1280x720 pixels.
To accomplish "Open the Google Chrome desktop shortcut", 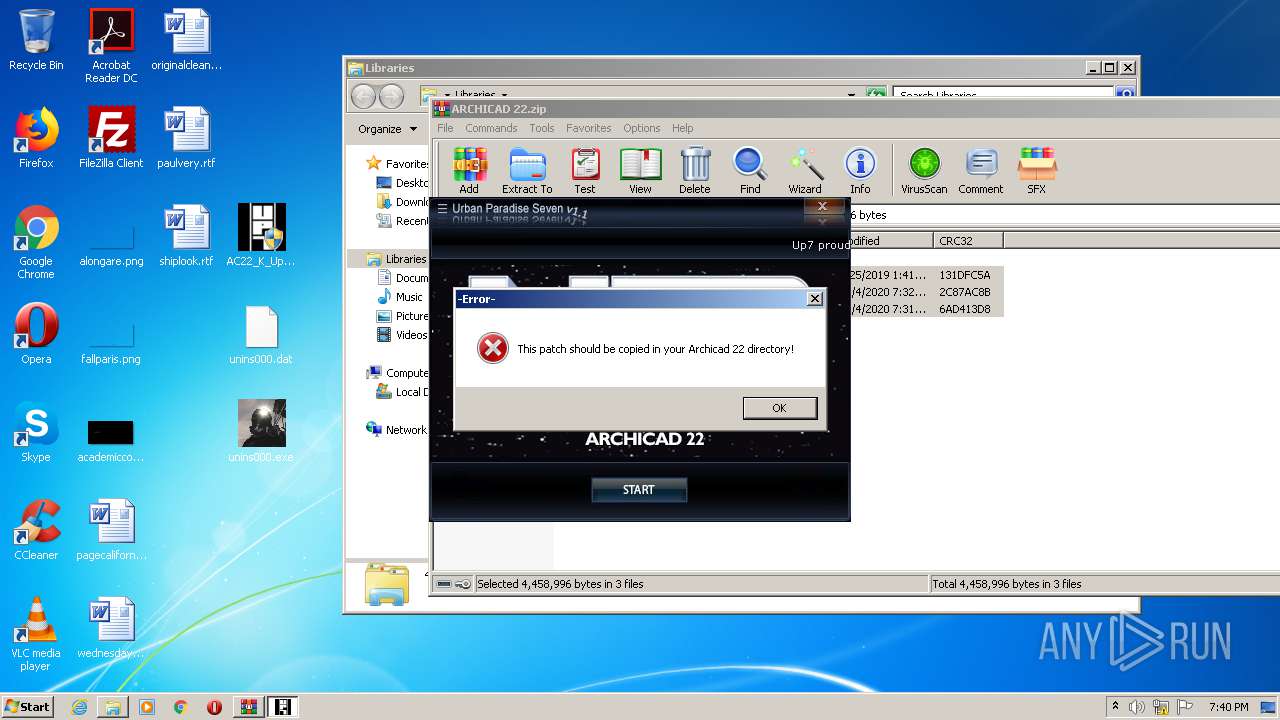I will pos(36,242).
